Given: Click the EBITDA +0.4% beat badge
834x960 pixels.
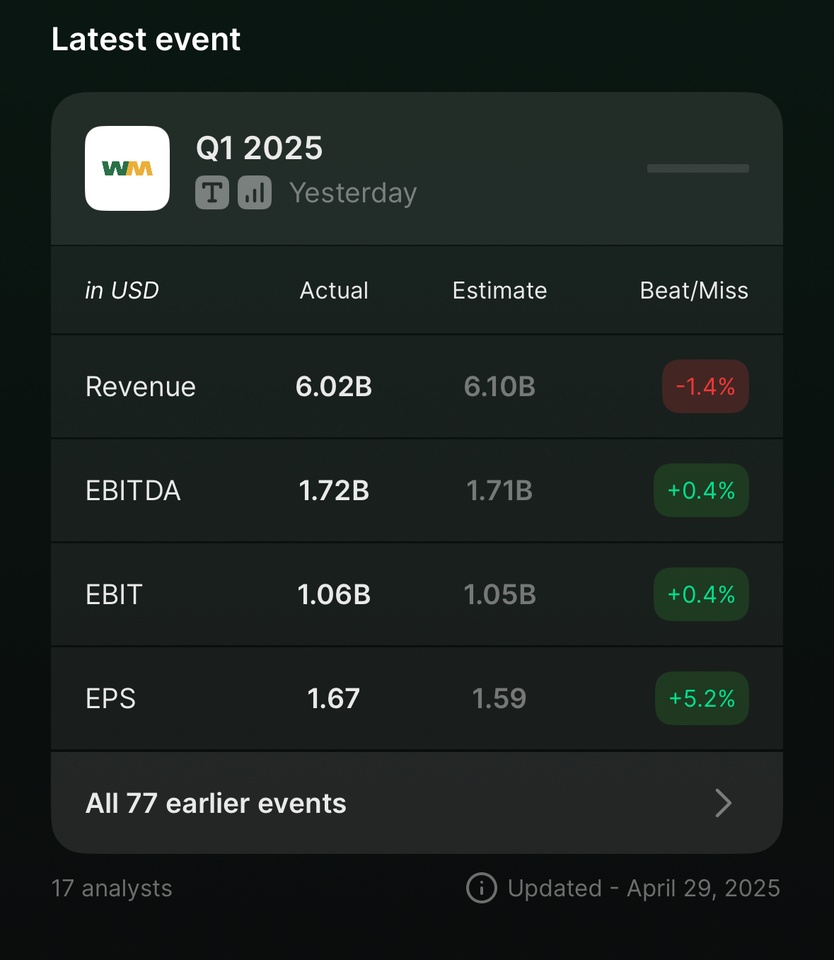Looking at the screenshot, I should (x=701, y=490).
